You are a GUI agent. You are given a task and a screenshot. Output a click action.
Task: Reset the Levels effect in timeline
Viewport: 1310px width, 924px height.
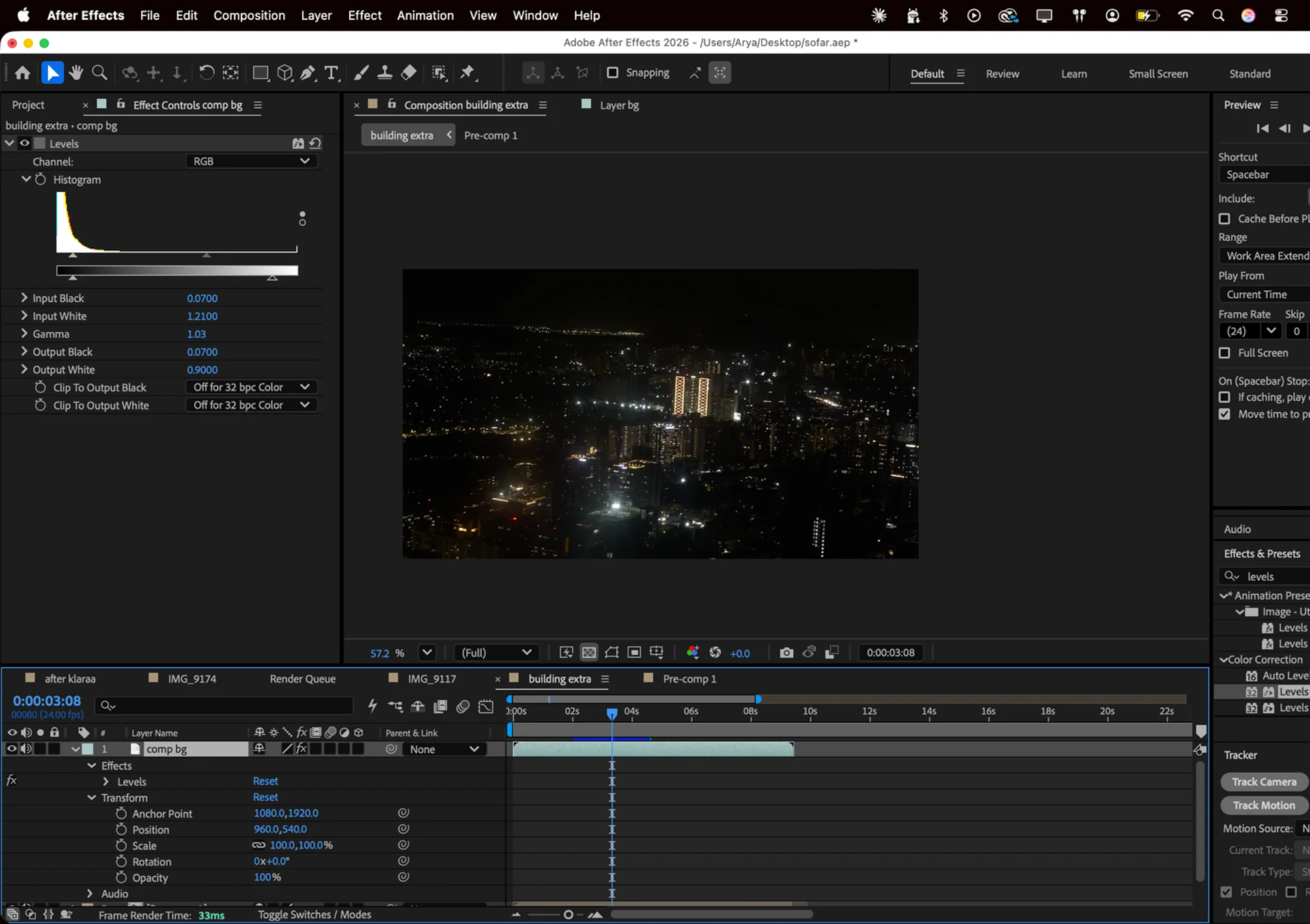265,781
